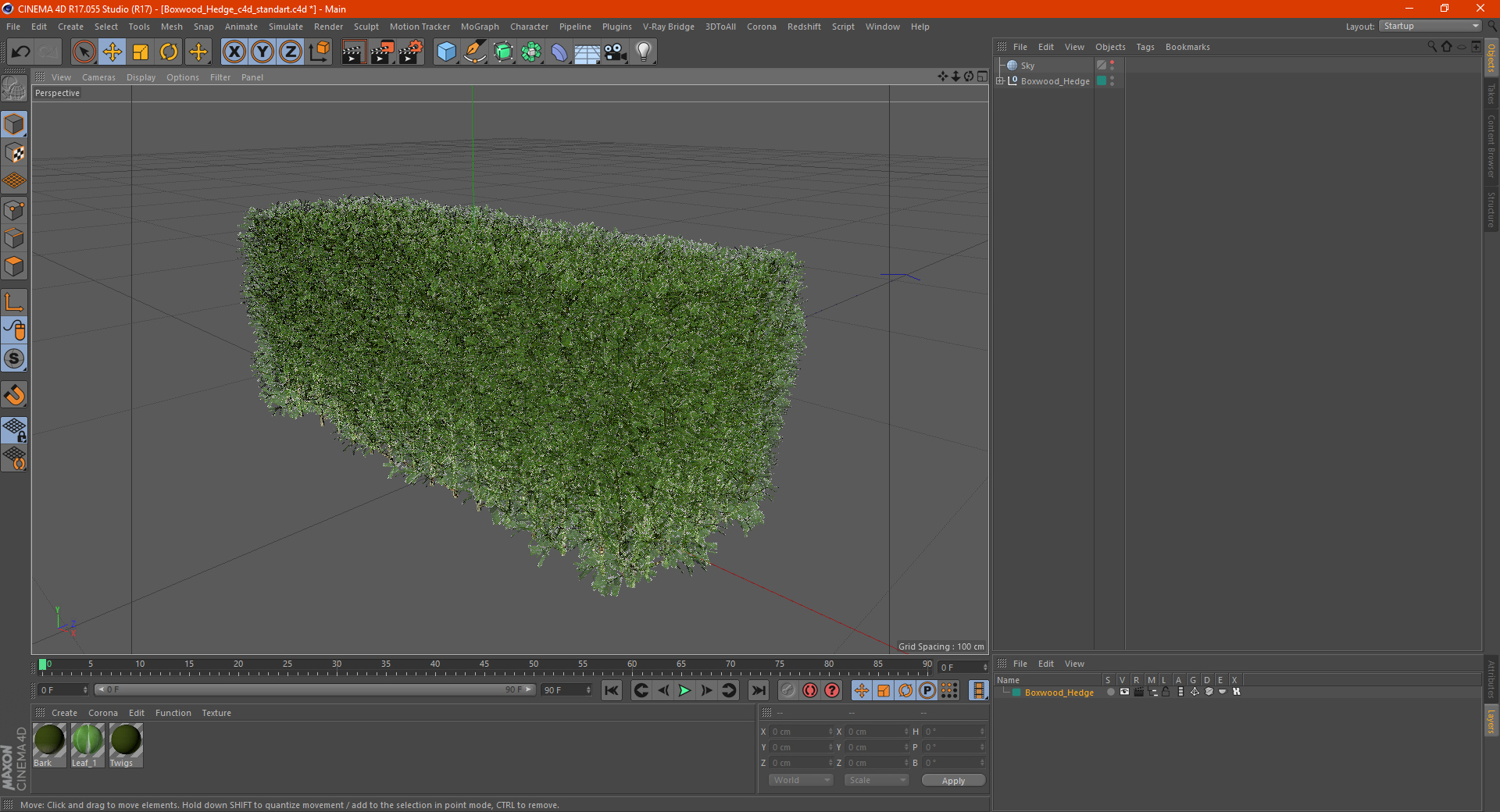1500x812 pixels.
Task: Open the Spline pen tool icon
Action: 475,52
